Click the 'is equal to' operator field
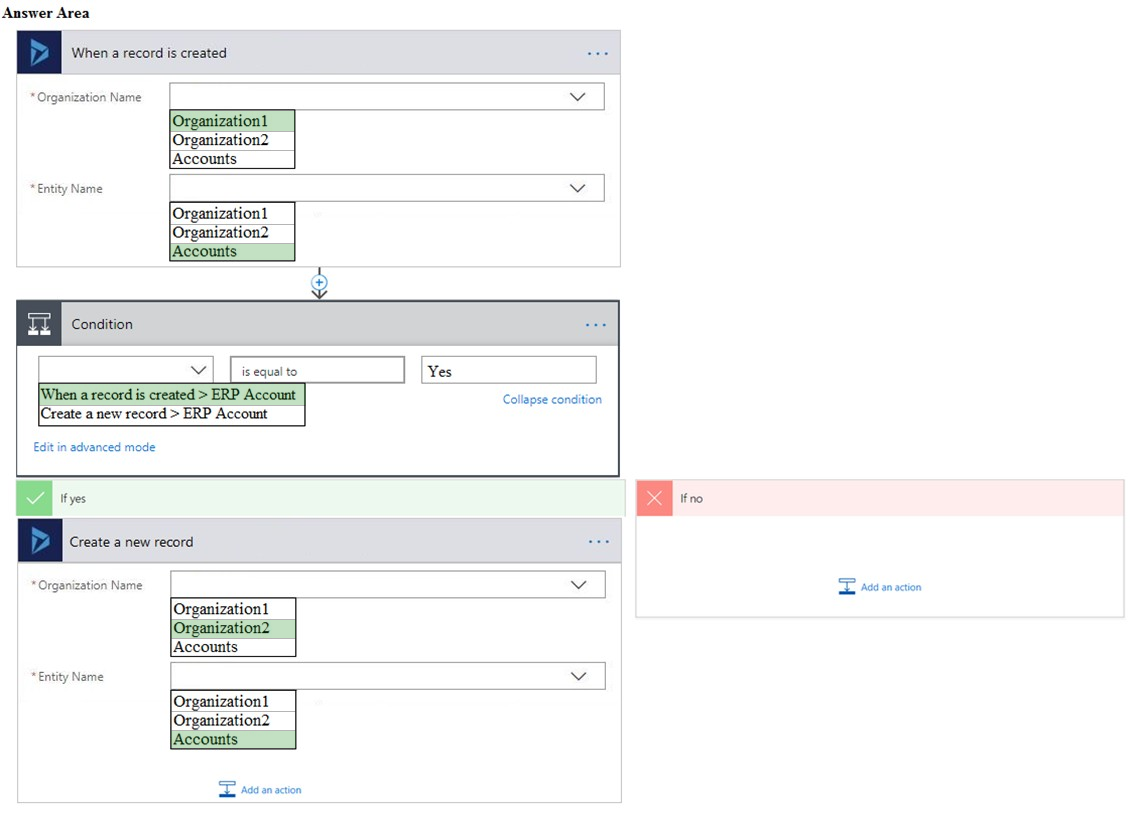The image size is (1131, 817). coord(317,370)
